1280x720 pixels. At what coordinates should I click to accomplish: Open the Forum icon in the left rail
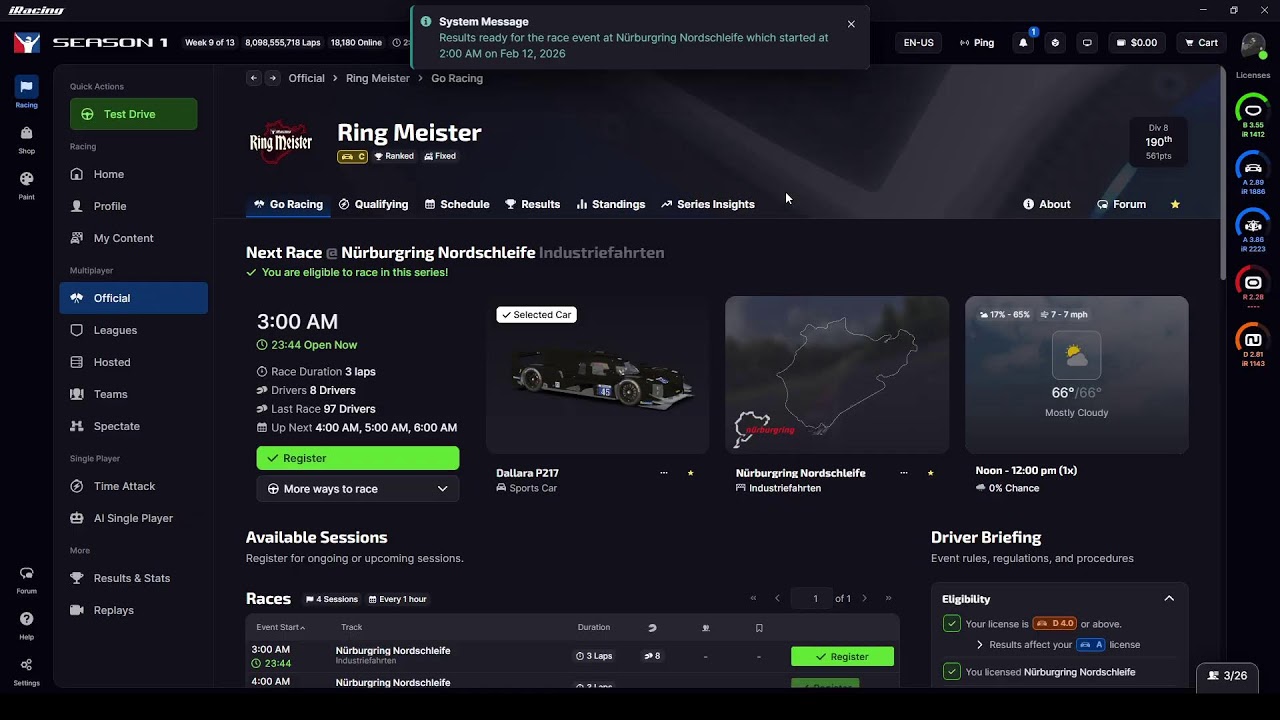click(x=26, y=578)
